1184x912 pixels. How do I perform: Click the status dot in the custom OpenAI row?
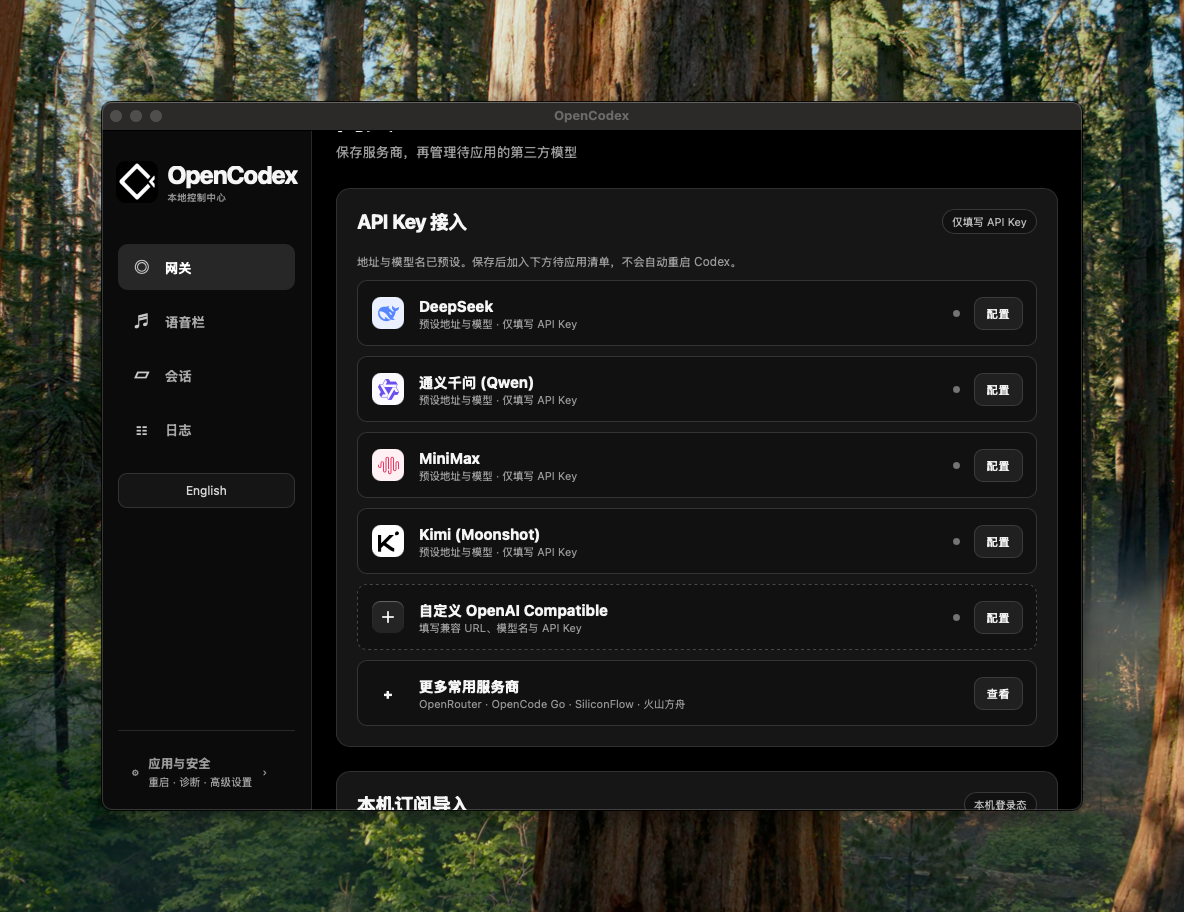pos(957,618)
